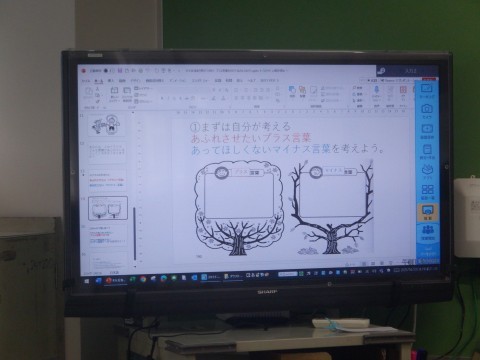Image resolution: width=480 pixels, height=360 pixels.
Task: Click the group people icon in blue sidebar
Action: [428, 230]
